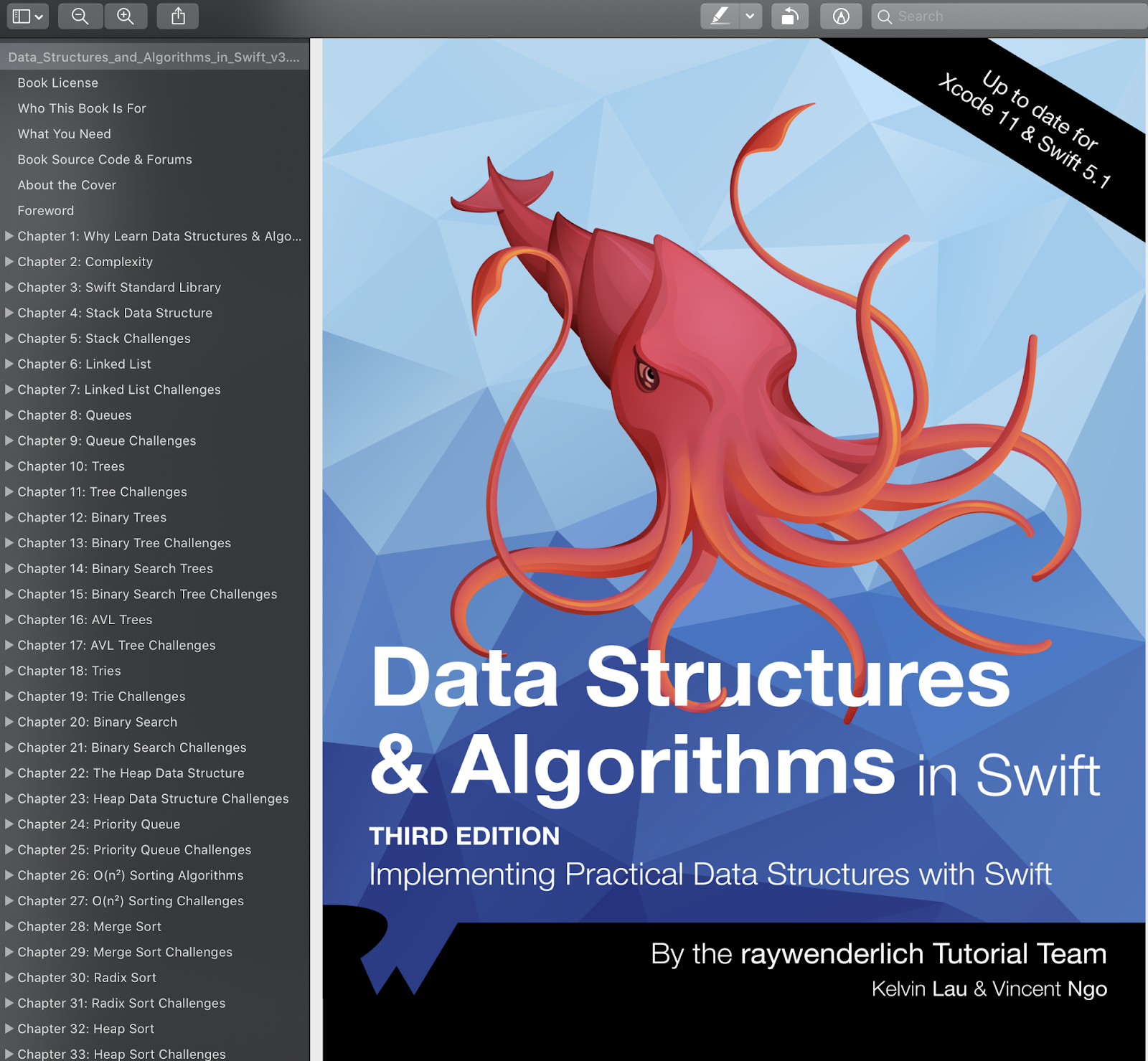Expand Chapter 16: AVL Trees triangle
Image resolution: width=1148 pixels, height=1061 pixels.
click(x=9, y=619)
